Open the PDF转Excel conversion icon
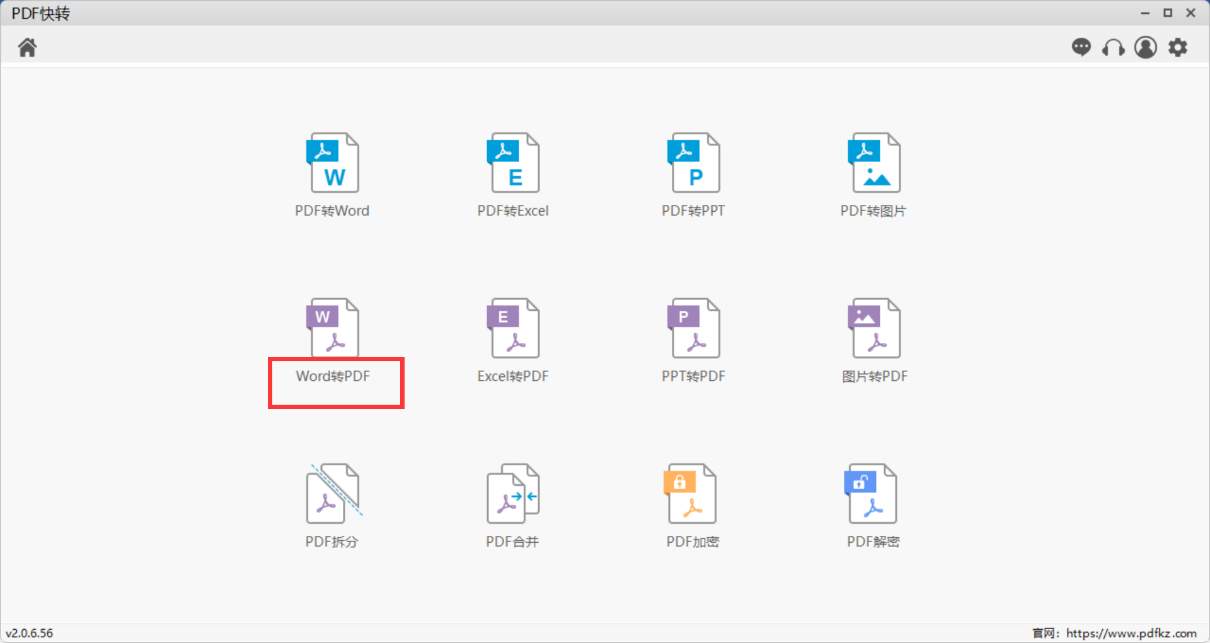The image size is (1210, 643). tap(513, 163)
